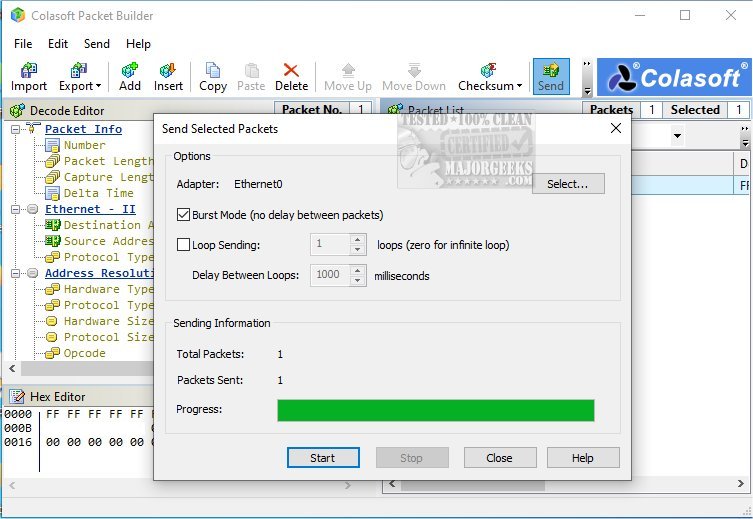Disable Burst Mode checkbox

tap(183, 215)
